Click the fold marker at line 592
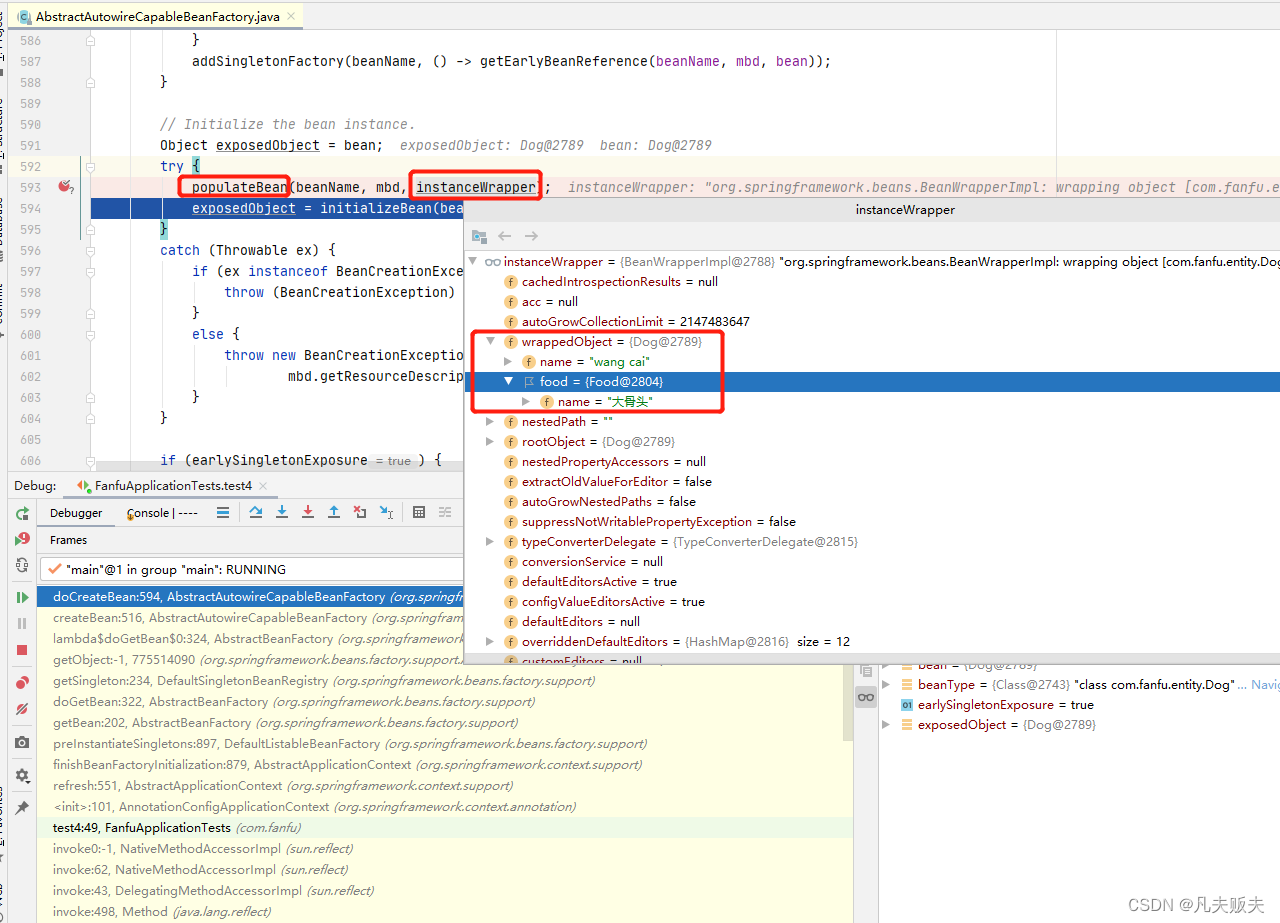 click(x=90, y=166)
